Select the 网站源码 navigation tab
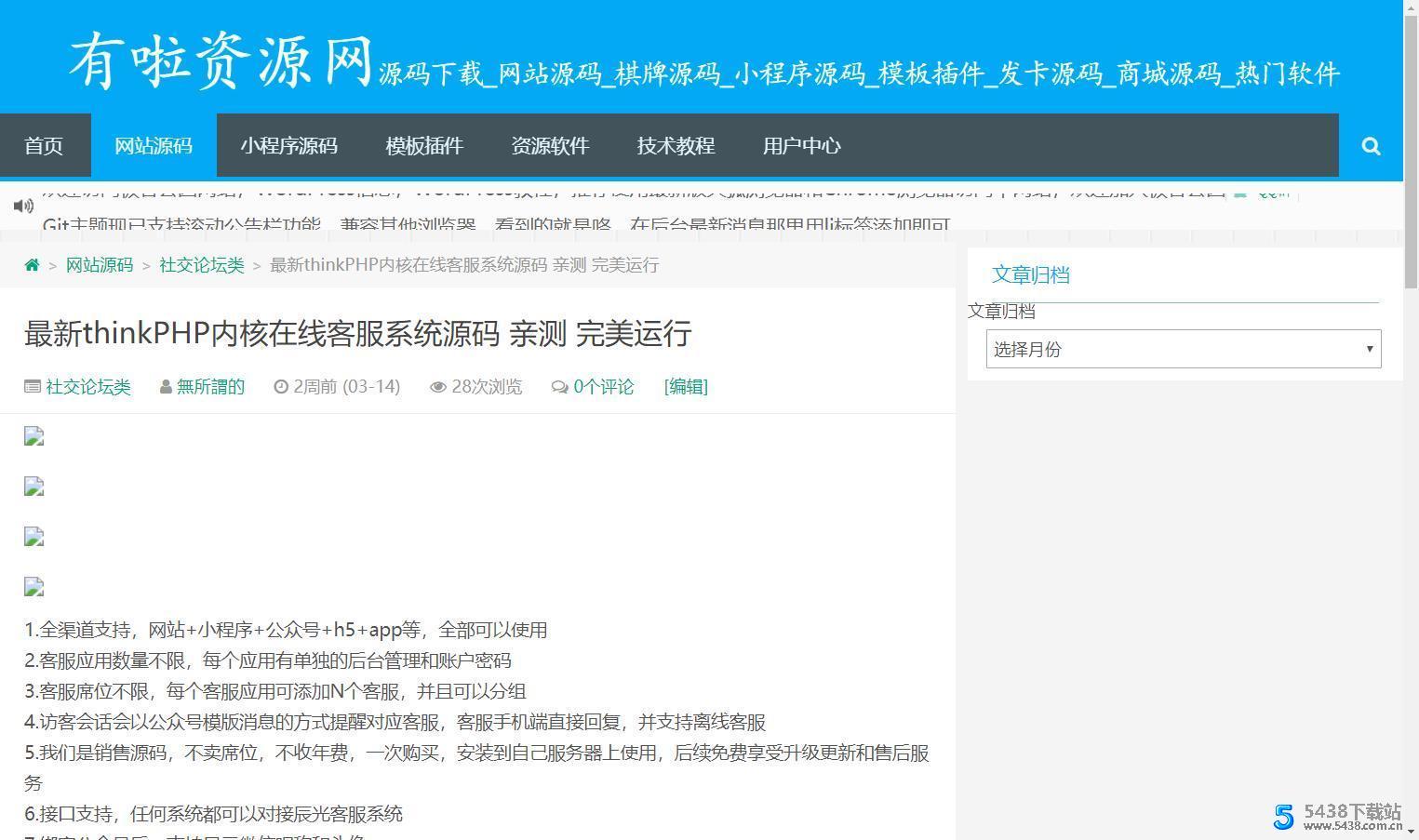Image resolution: width=1419 pixels, height=840 pixels. [x=154, y=146]
